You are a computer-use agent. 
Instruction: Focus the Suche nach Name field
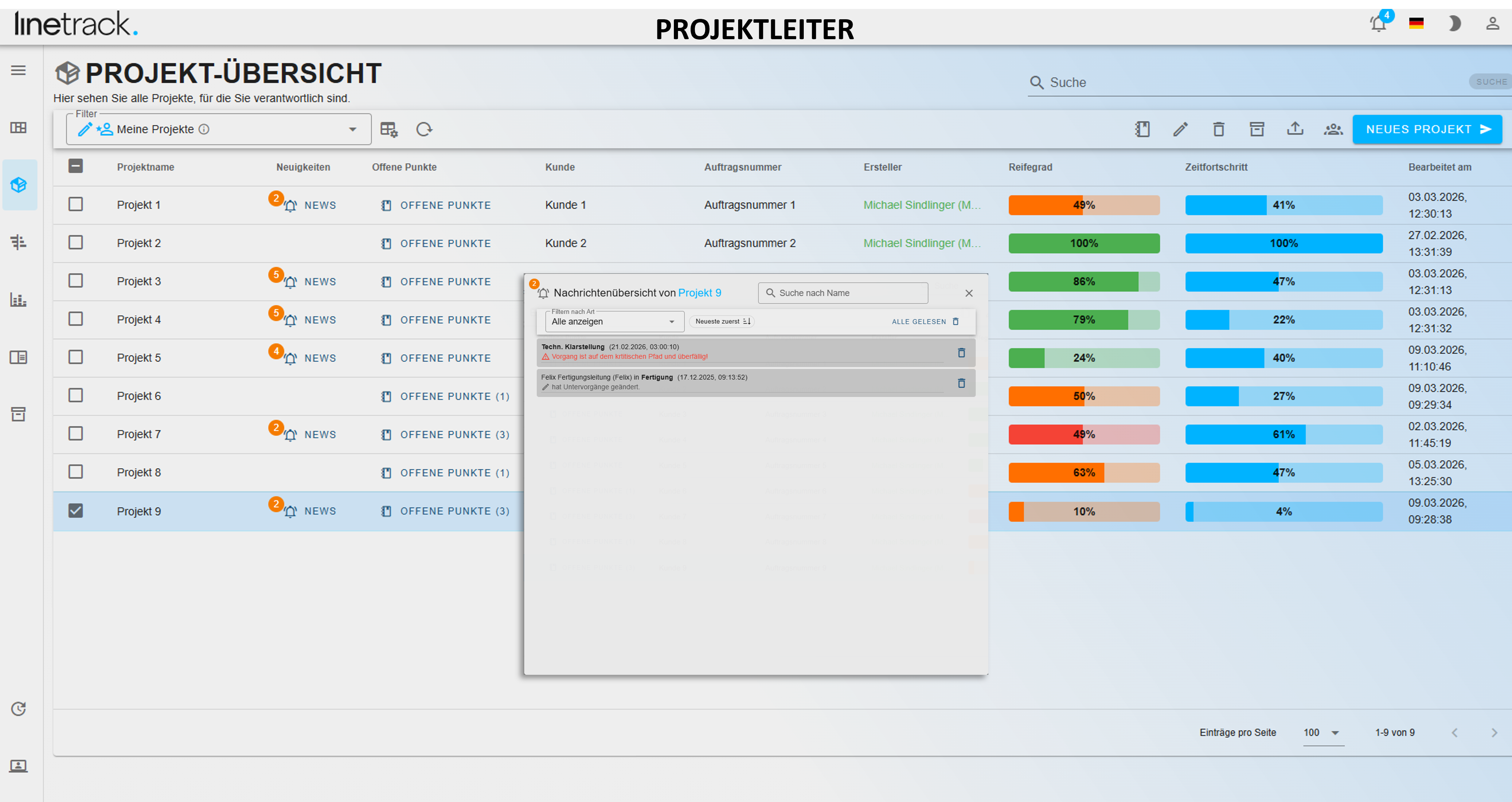click(x=843, y=293)
